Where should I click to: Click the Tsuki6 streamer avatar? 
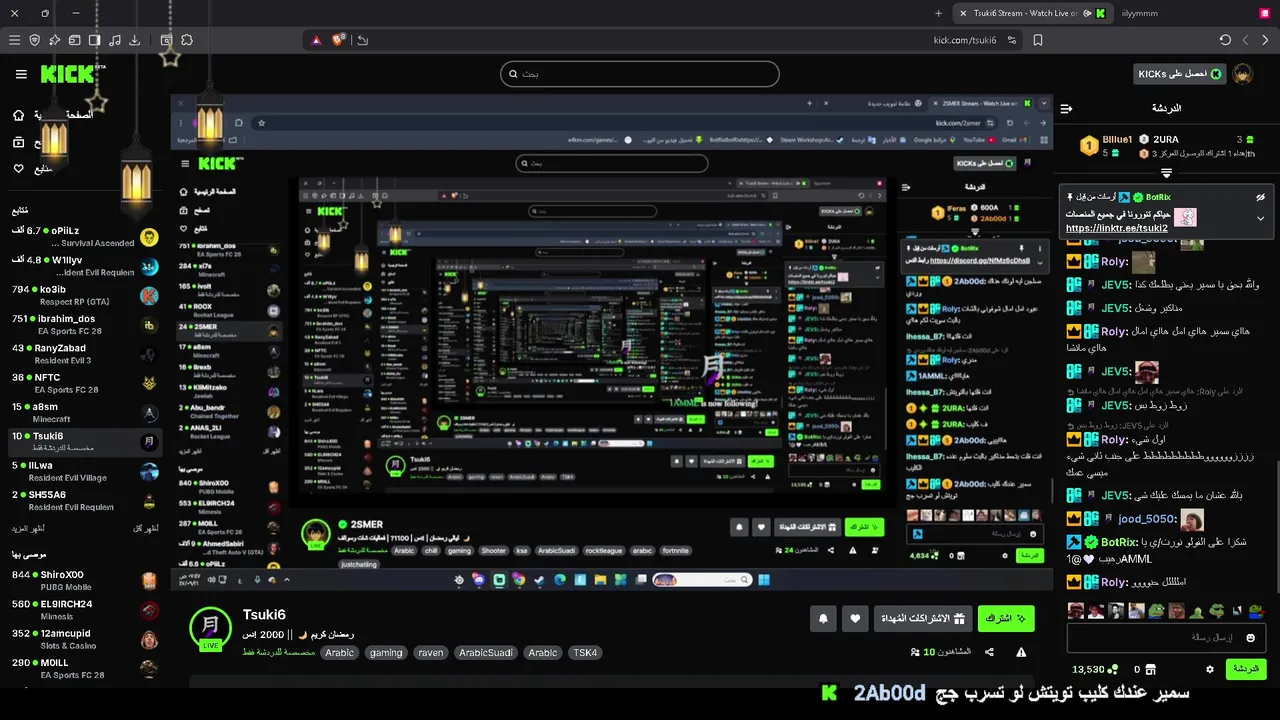211,629
